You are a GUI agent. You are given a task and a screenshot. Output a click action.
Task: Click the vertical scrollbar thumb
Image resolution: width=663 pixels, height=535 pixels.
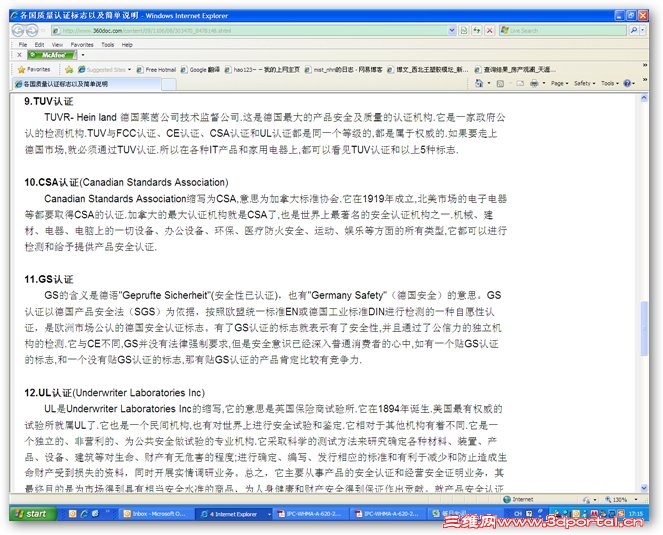click(644, 328)
